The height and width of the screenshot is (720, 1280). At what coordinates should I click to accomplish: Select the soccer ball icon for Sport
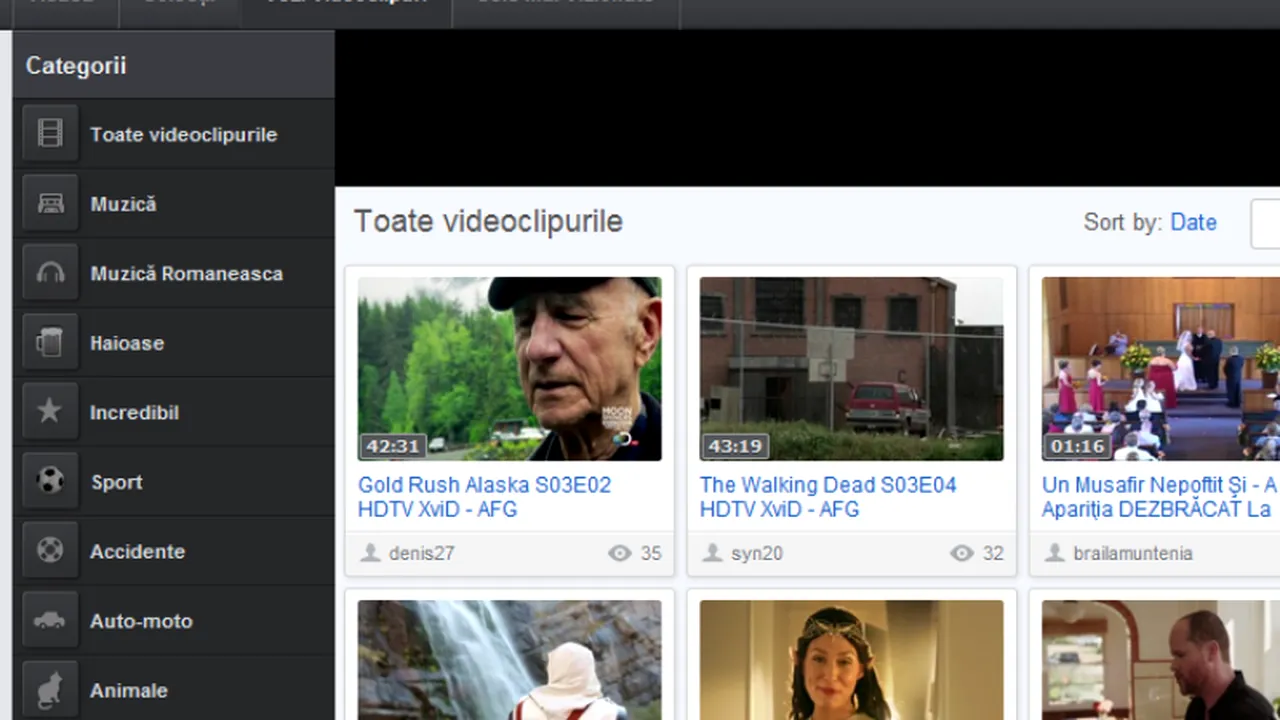pyautogui.click(x=50, y=482)
